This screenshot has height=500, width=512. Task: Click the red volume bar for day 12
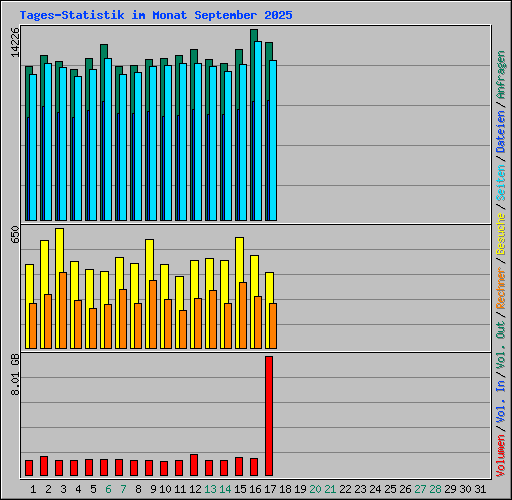pyautogui.click(x=194, y=465)
